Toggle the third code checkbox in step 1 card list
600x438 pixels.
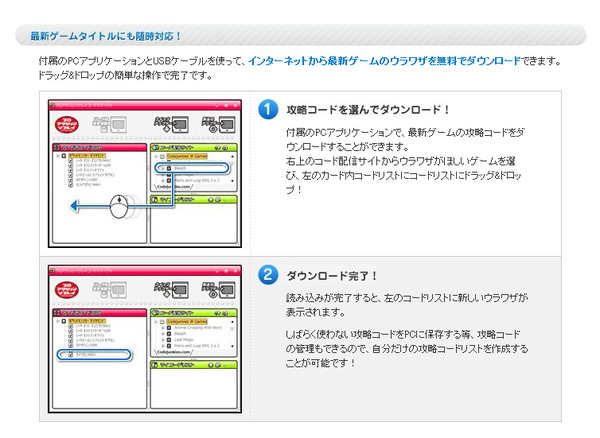70,170
